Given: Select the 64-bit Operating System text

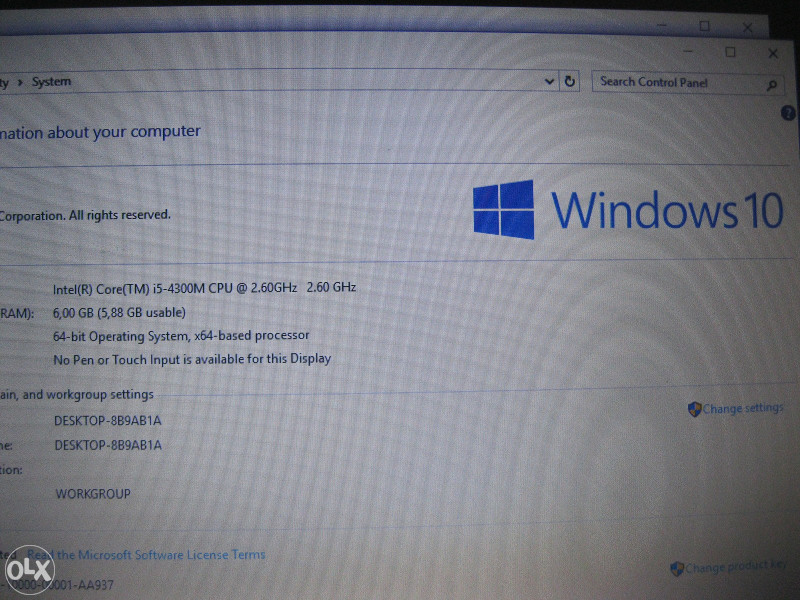Looking at the screenshot, I should point(181,336).
